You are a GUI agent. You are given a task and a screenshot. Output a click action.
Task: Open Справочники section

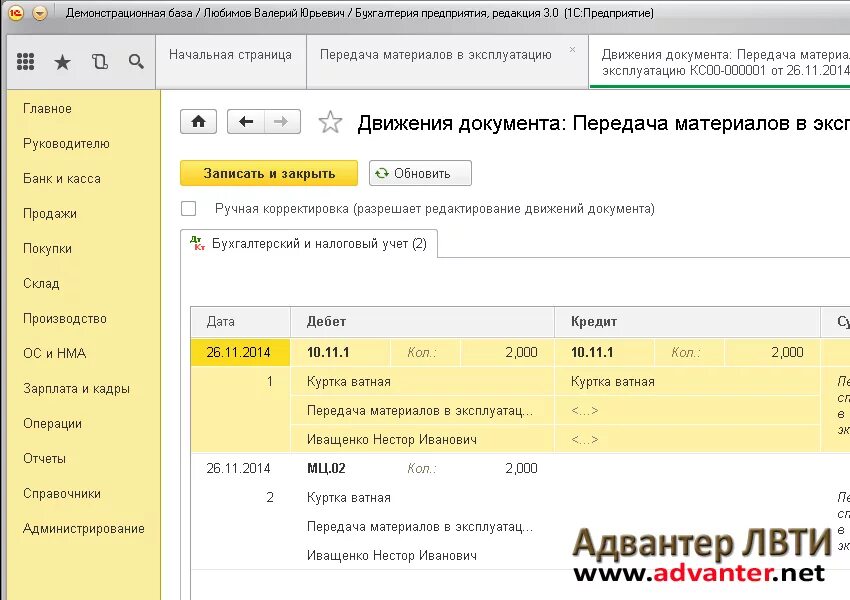click(62, 493)
